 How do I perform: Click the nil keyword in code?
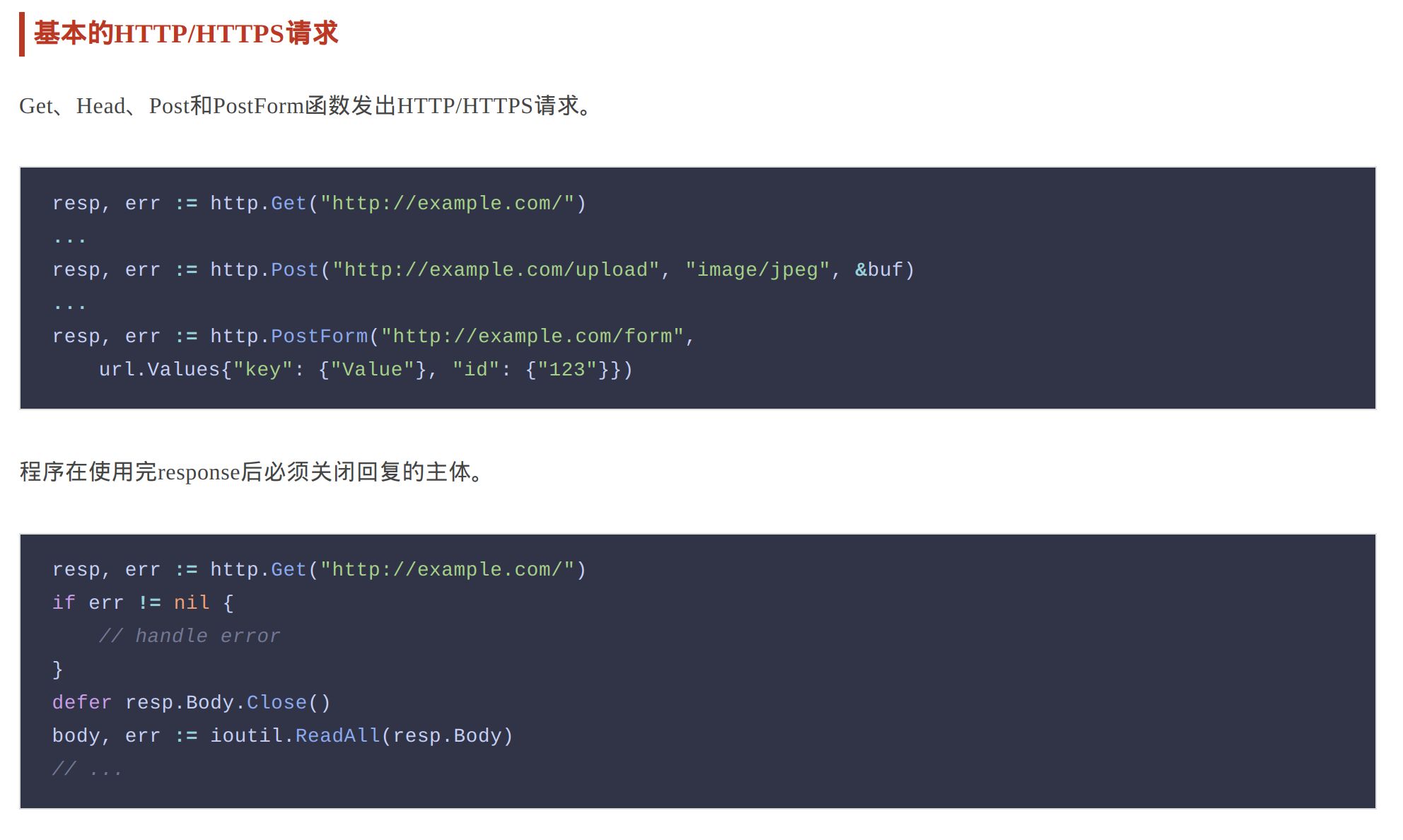(x=192, y=603)
